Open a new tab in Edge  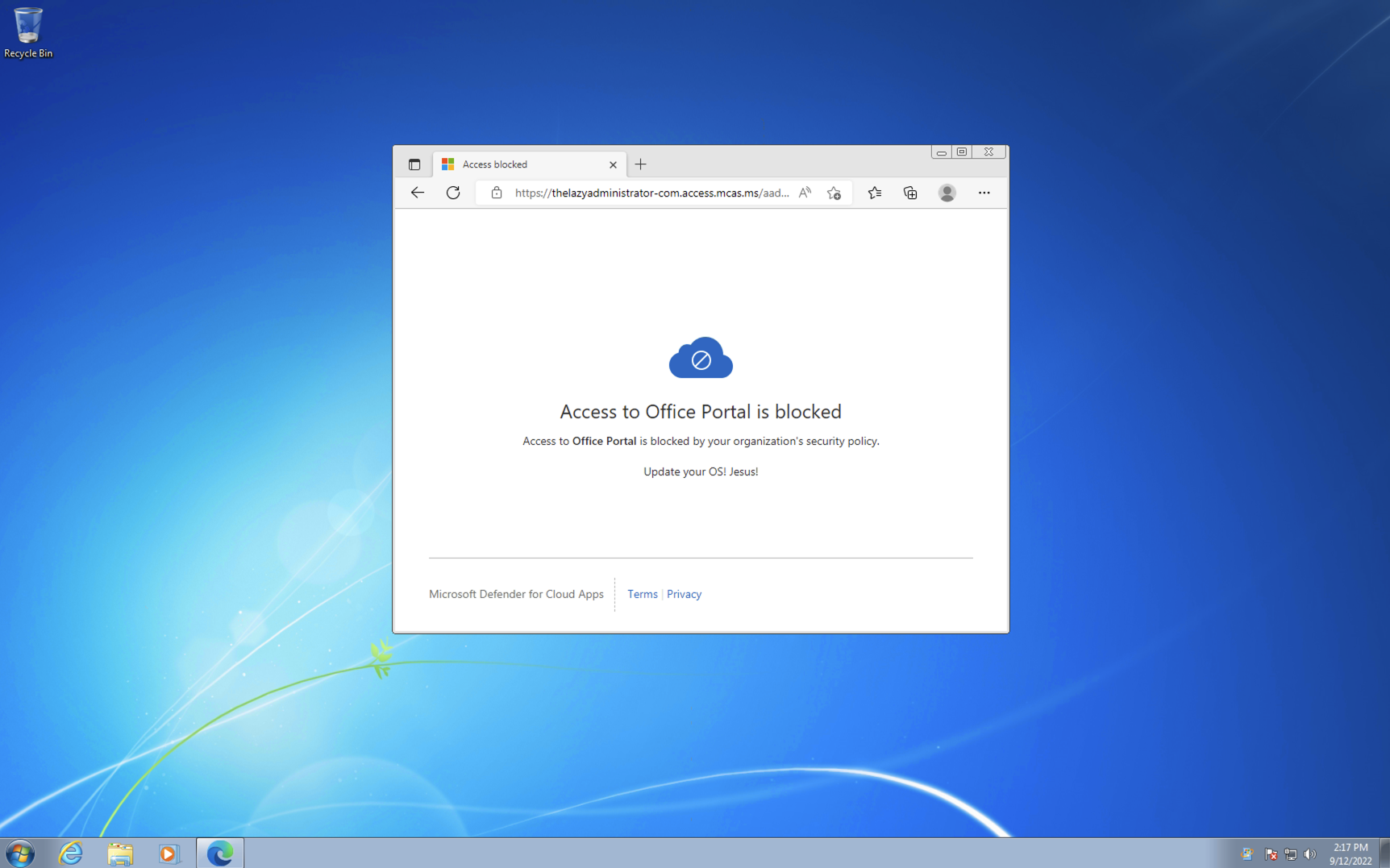pyautogui.click(x=641, y=164)
